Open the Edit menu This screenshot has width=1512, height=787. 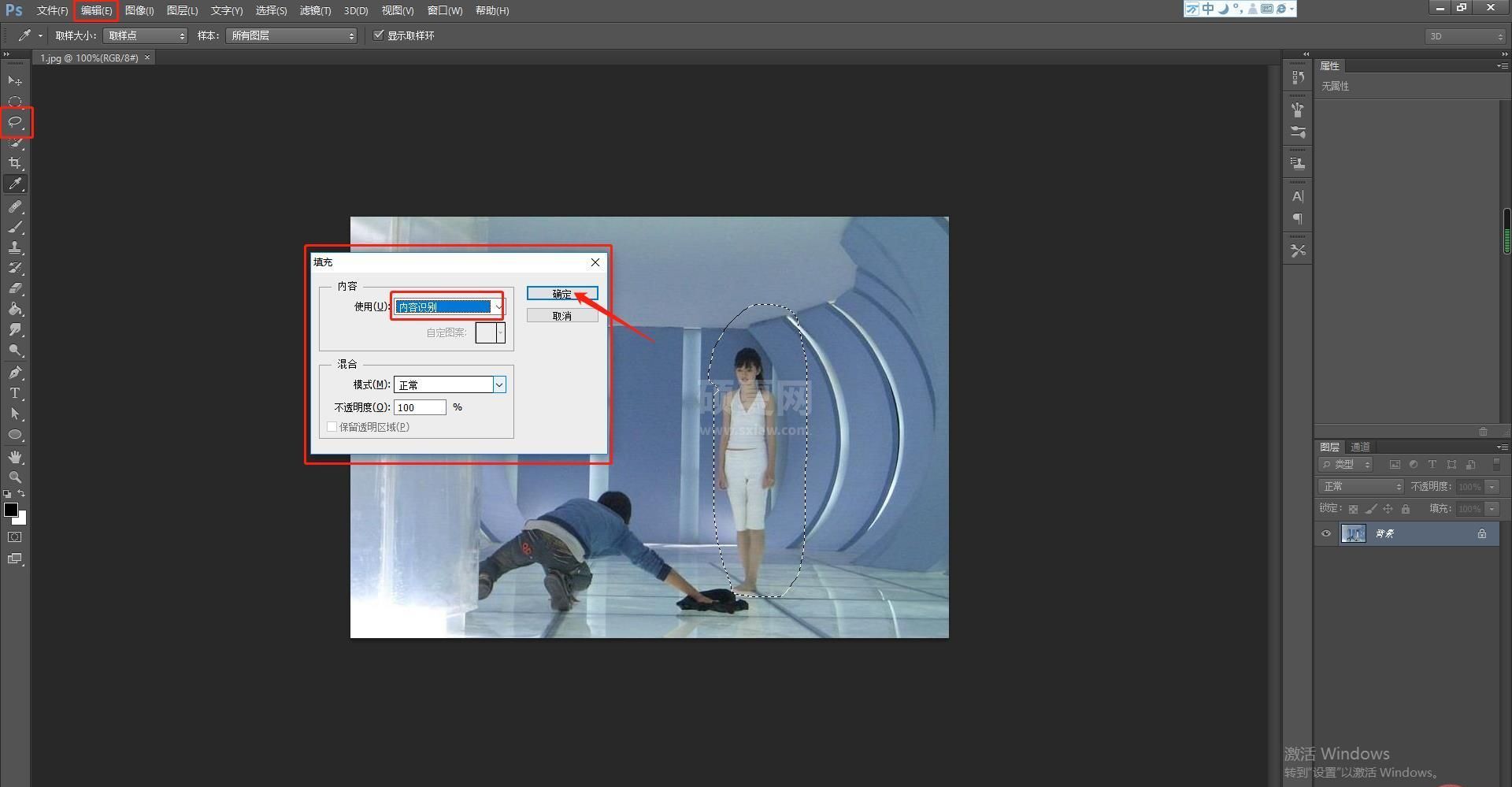[96, 10]
